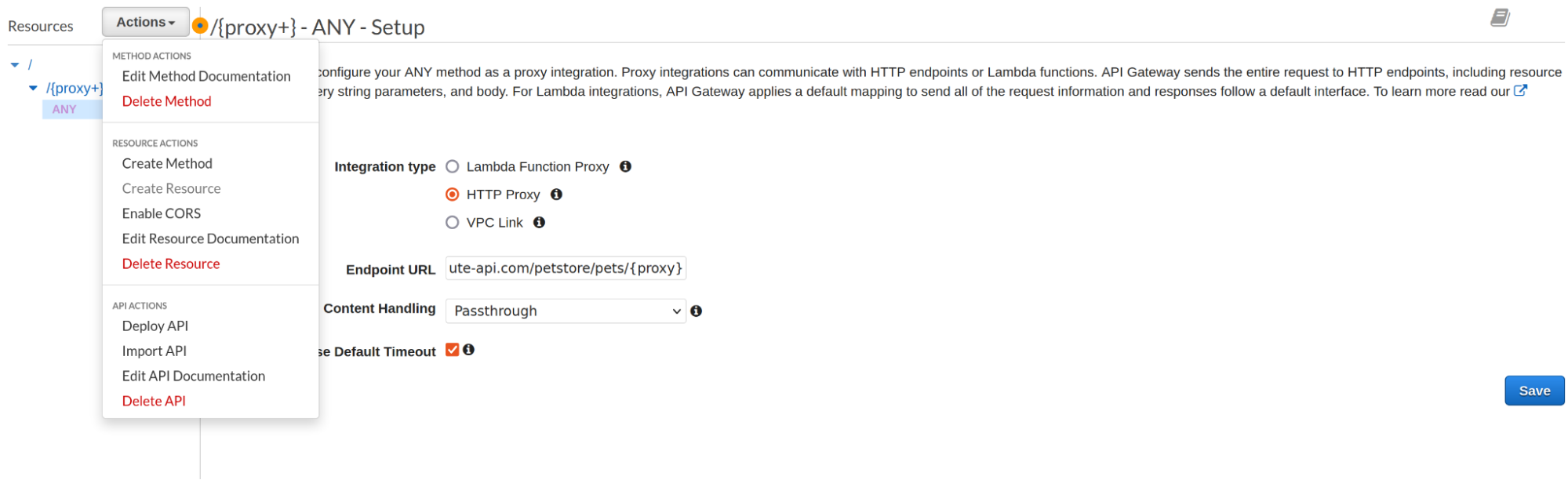
Task: Click orange status dot beside title
Action: coord(200,26)
